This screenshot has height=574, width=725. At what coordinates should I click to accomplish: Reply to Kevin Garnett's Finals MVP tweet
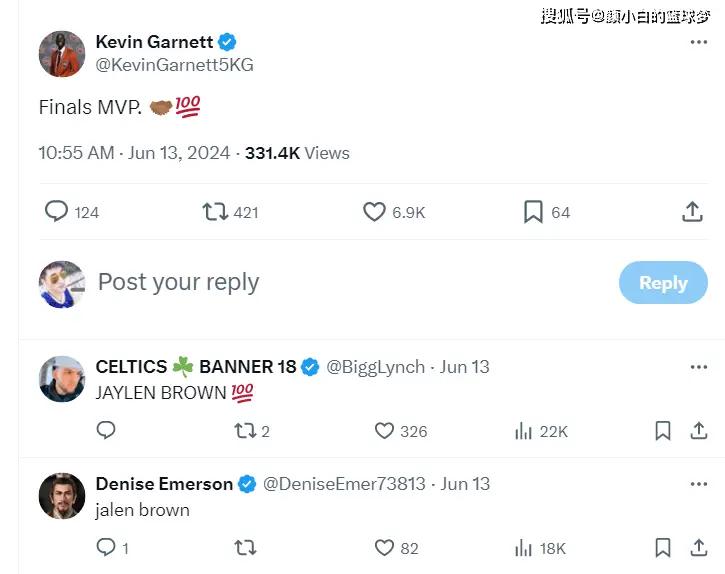click(57, 212)
